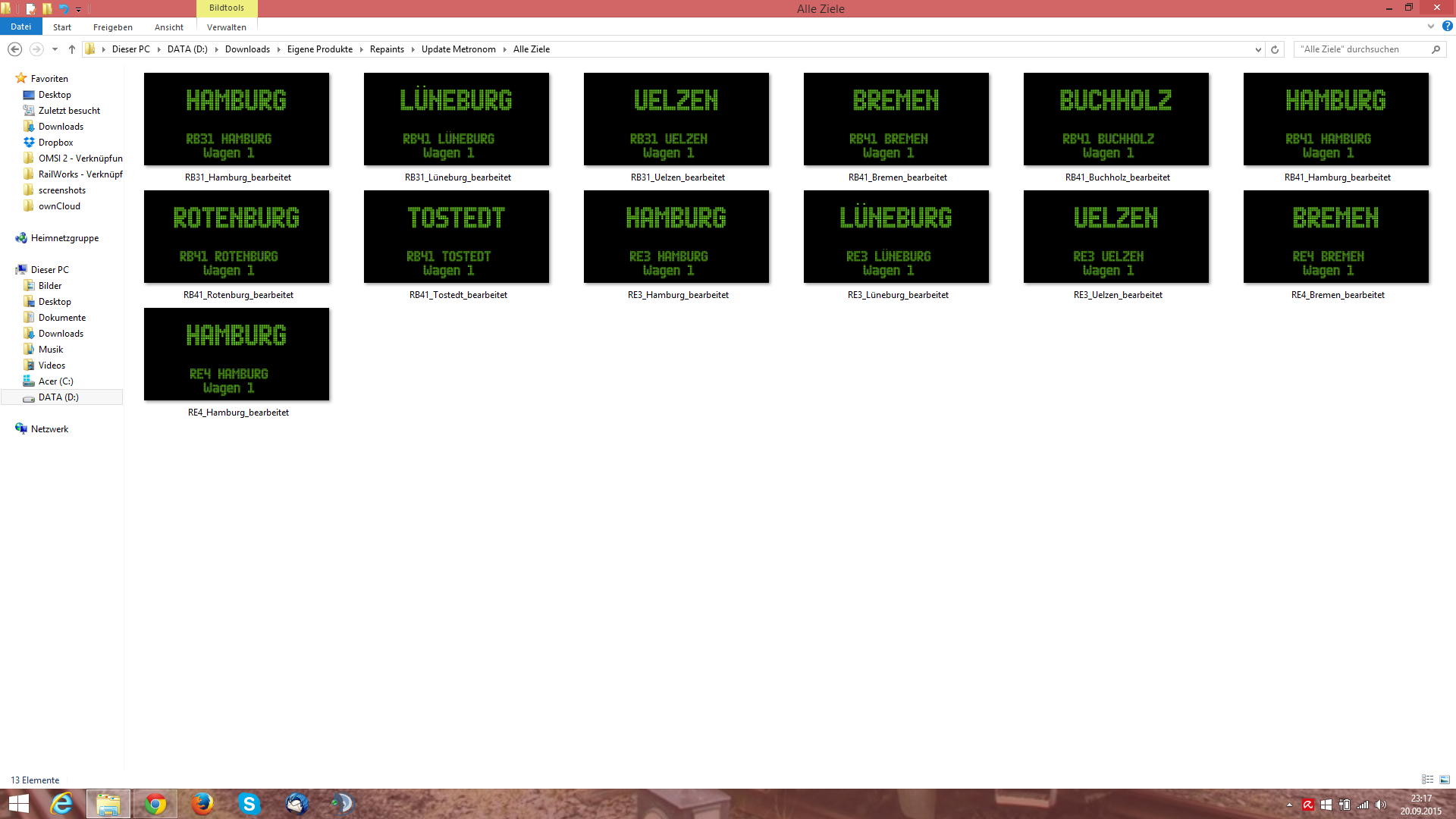1456x819 pixels.
Task: Open the Verwalten Bildtools tab
Action: point(226,27)
